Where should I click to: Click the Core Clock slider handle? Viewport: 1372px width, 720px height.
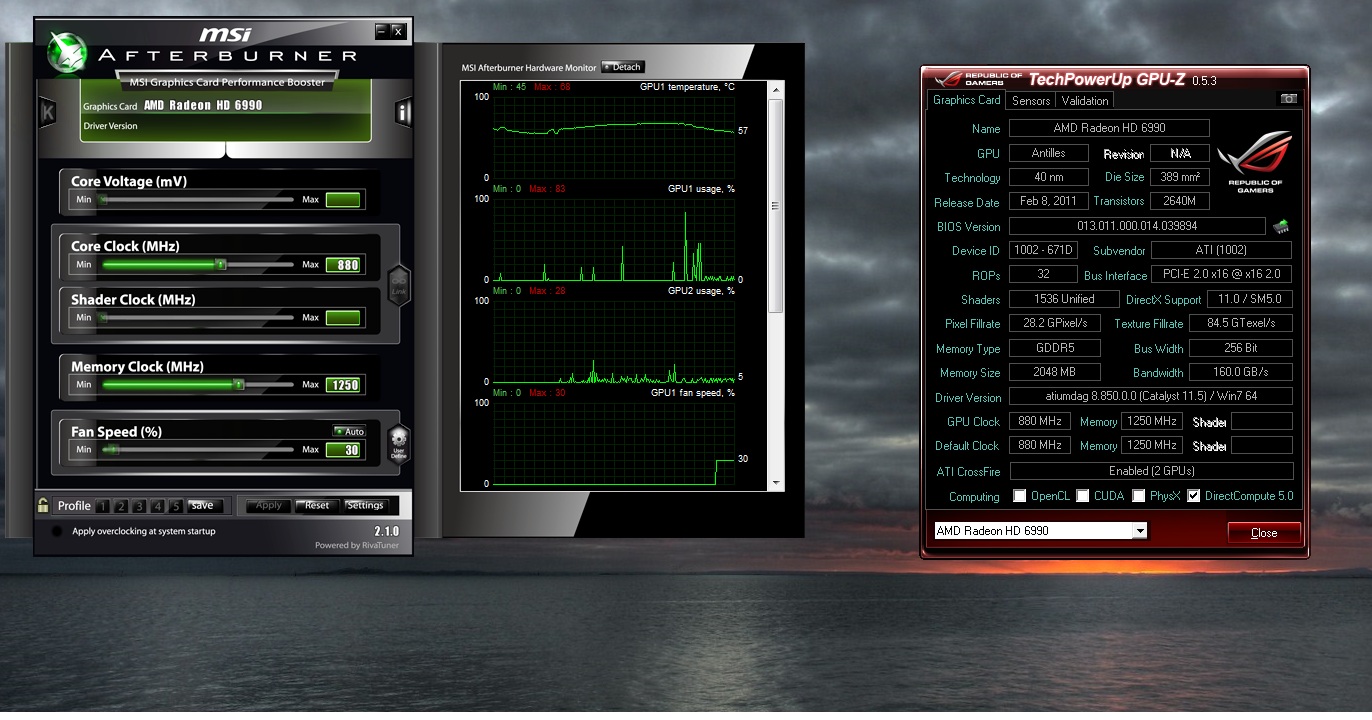pos(221,264)
